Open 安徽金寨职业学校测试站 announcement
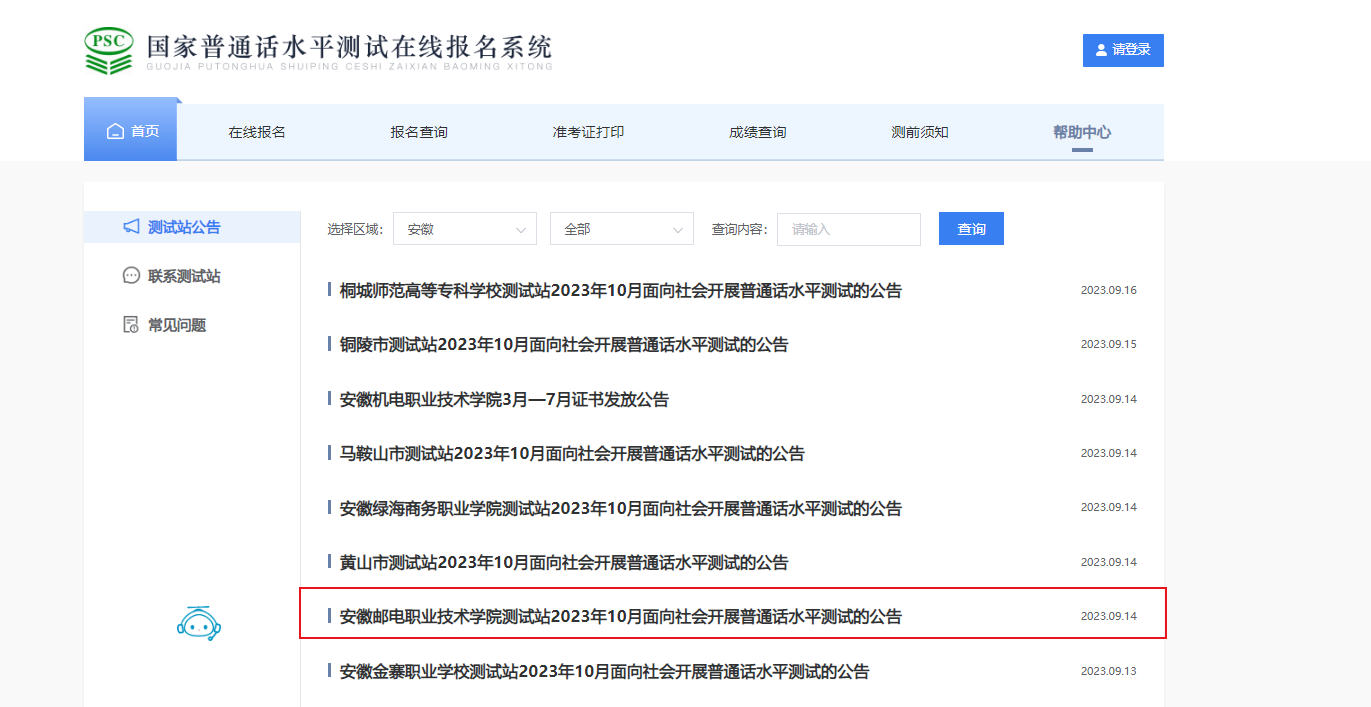 point(605,671)
